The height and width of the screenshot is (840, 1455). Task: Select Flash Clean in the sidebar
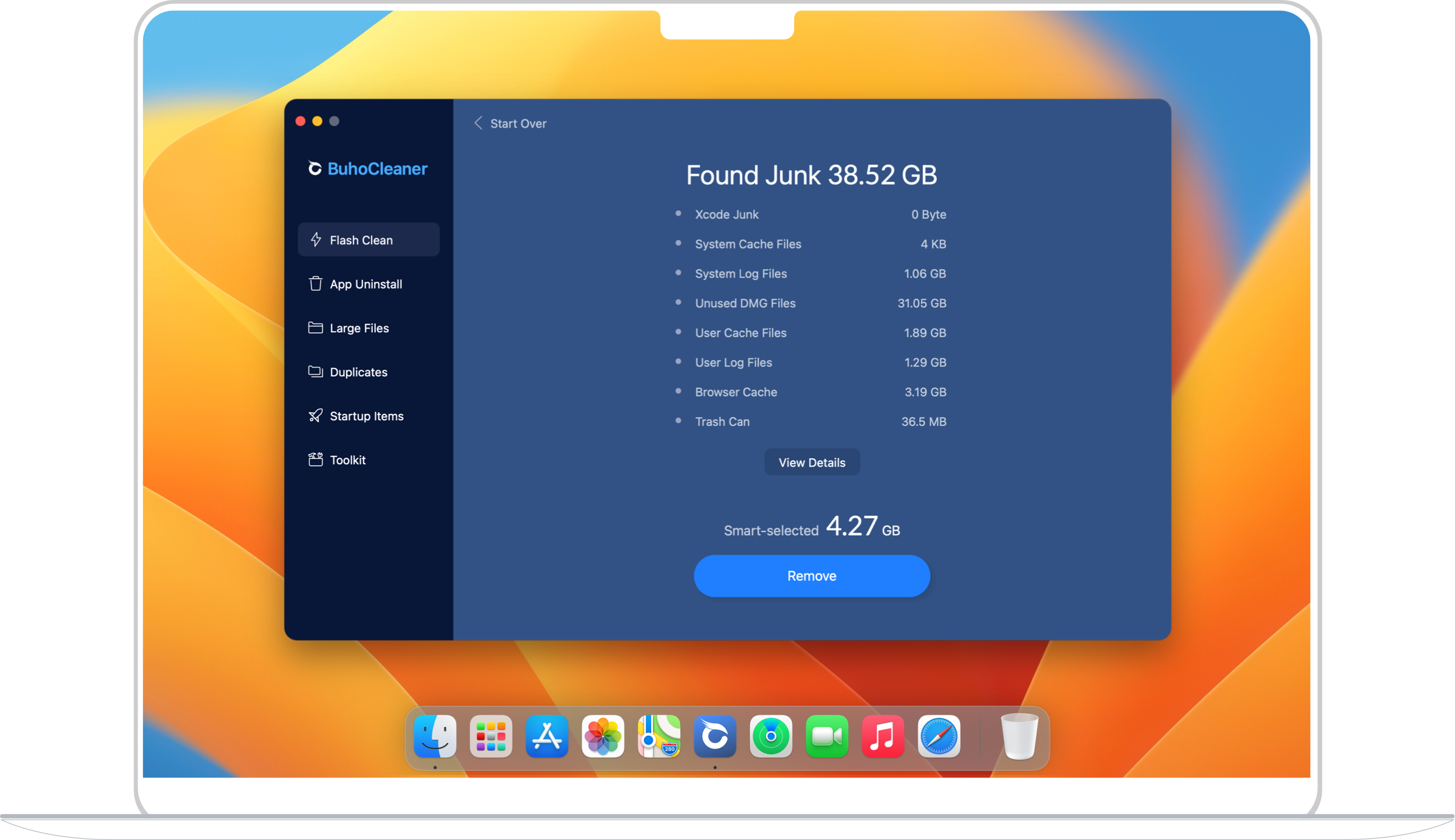(x=369, y=239)
